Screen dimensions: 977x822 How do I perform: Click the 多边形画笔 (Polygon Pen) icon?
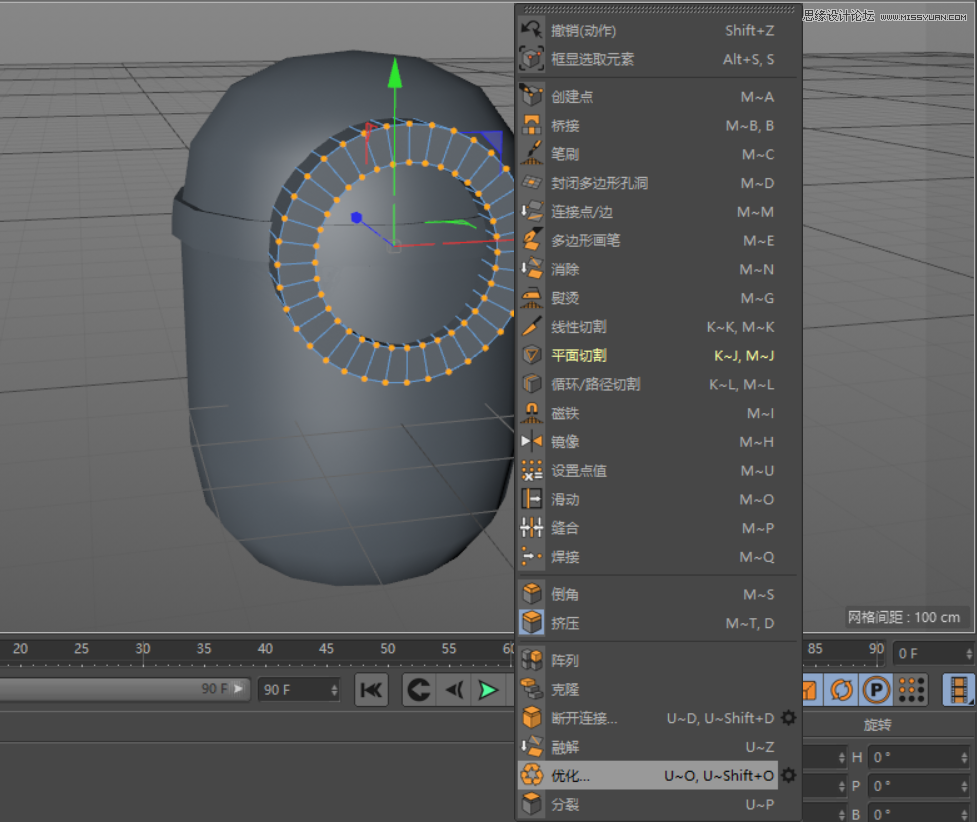[532, 240]
